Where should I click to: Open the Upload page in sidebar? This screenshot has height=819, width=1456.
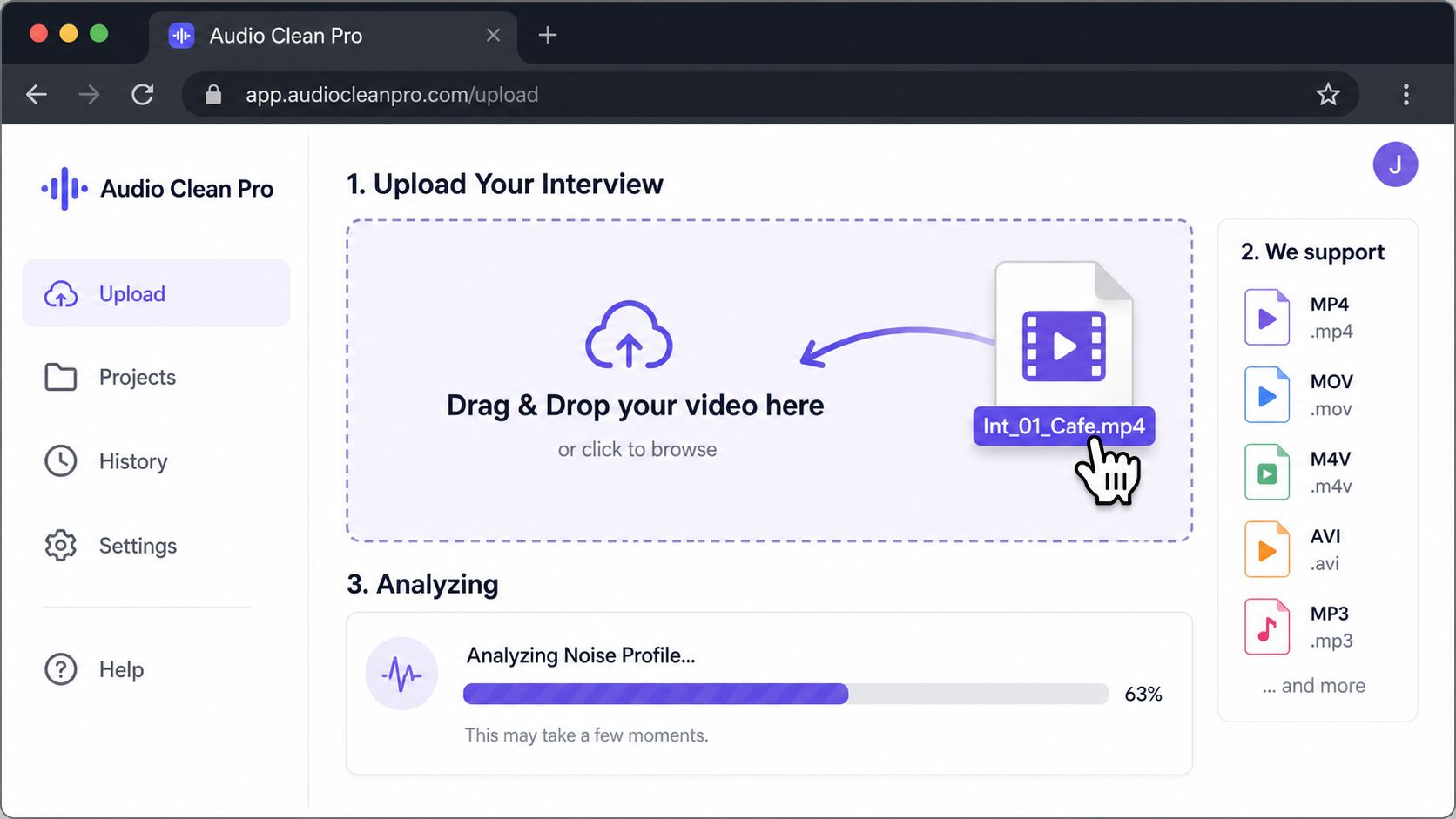coord(156,293)
